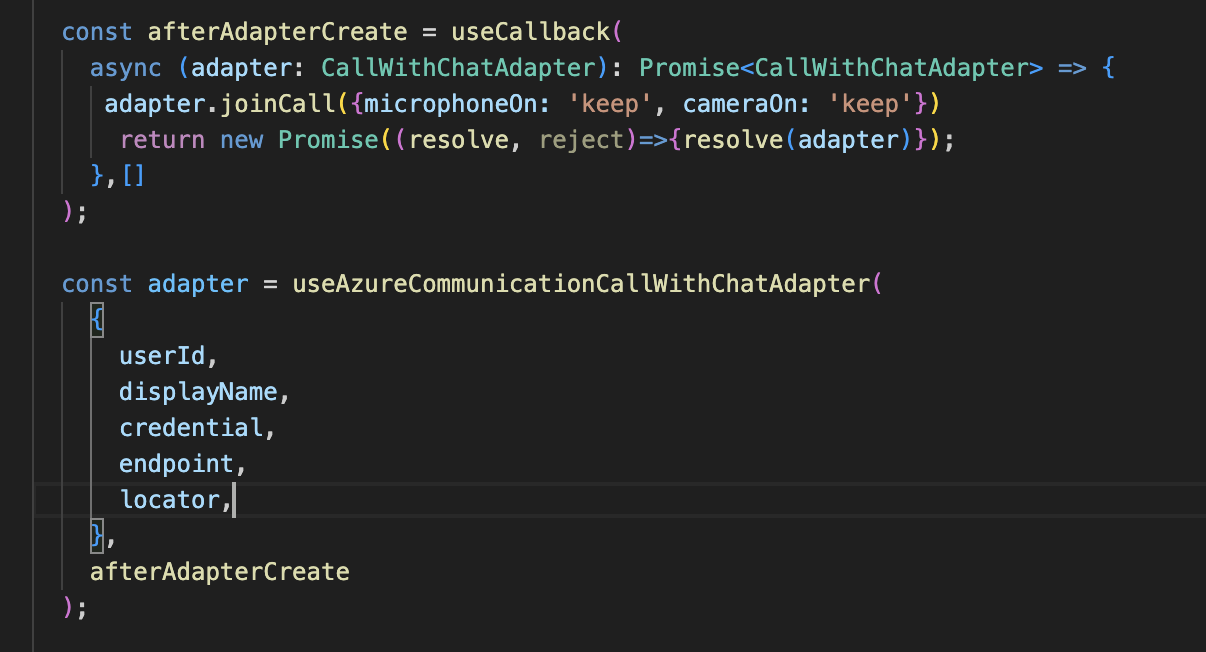Click the locator property line

click(x=176, y=500)
